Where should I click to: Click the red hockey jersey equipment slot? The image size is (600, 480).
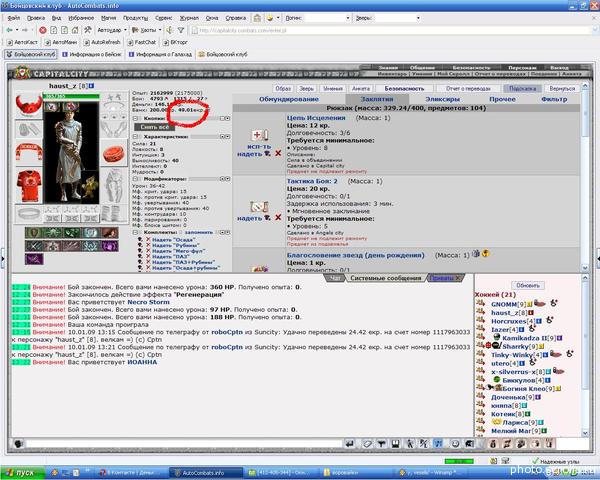(x=29, y=186)
